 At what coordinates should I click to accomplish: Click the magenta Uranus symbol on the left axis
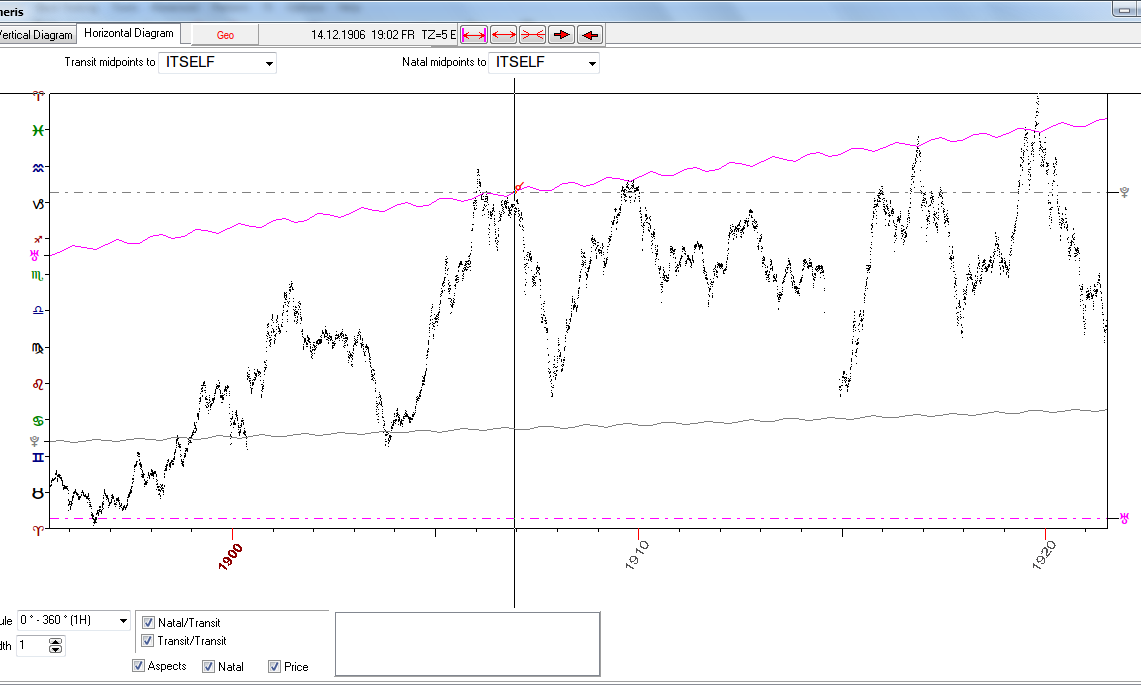[x=36, y=256]
